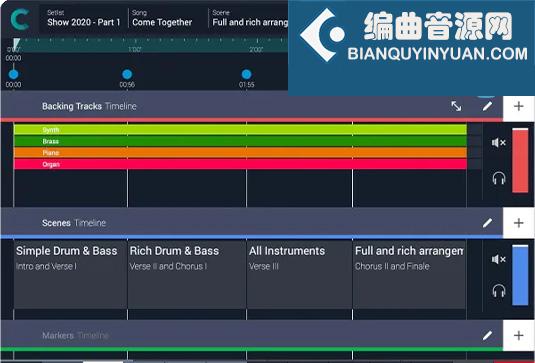Jump to the marker at 01:55
Viewport: 535px width, 363px height.
(x=246, y=74)
